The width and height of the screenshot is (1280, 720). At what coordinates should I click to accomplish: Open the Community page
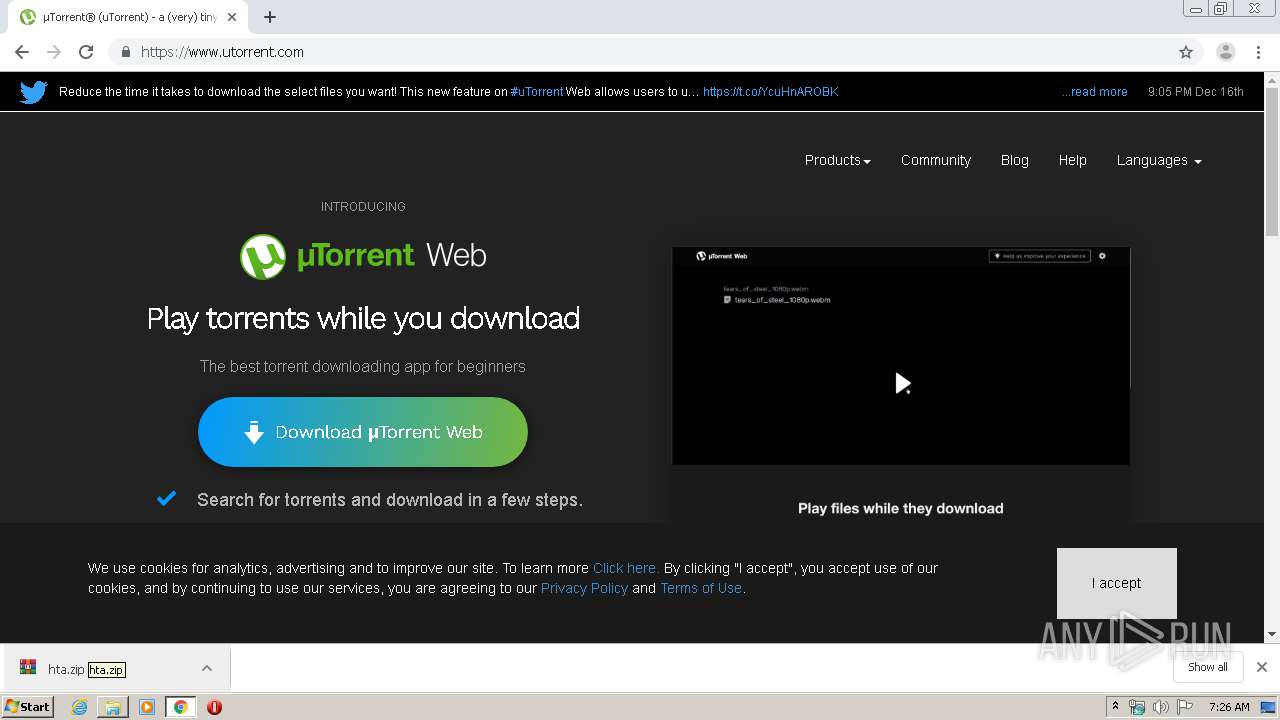pyautogui.click(x=935, y=160)
